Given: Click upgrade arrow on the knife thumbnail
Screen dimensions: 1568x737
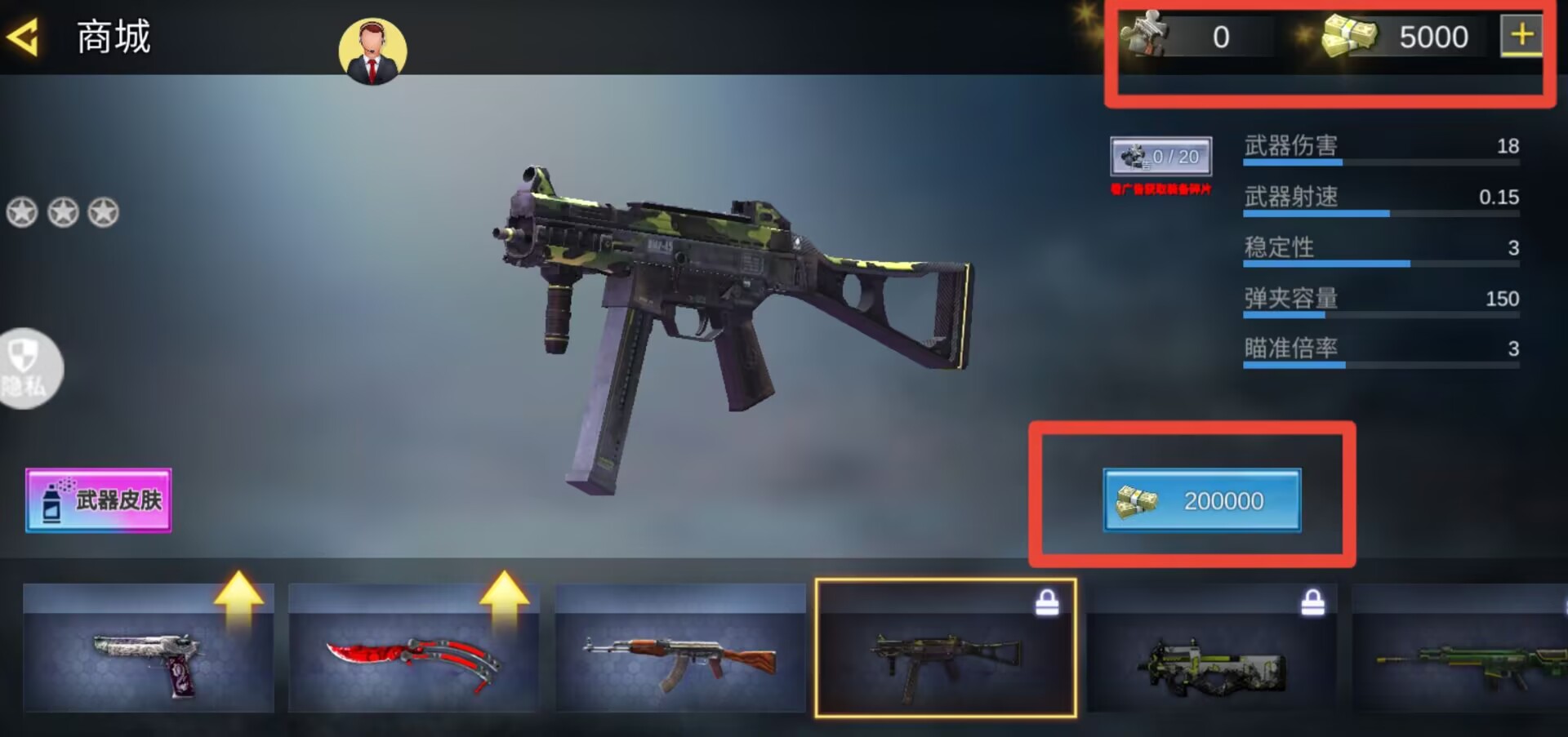Looking at the screenshot, I should pyautogui.click(x=504, y=599).
